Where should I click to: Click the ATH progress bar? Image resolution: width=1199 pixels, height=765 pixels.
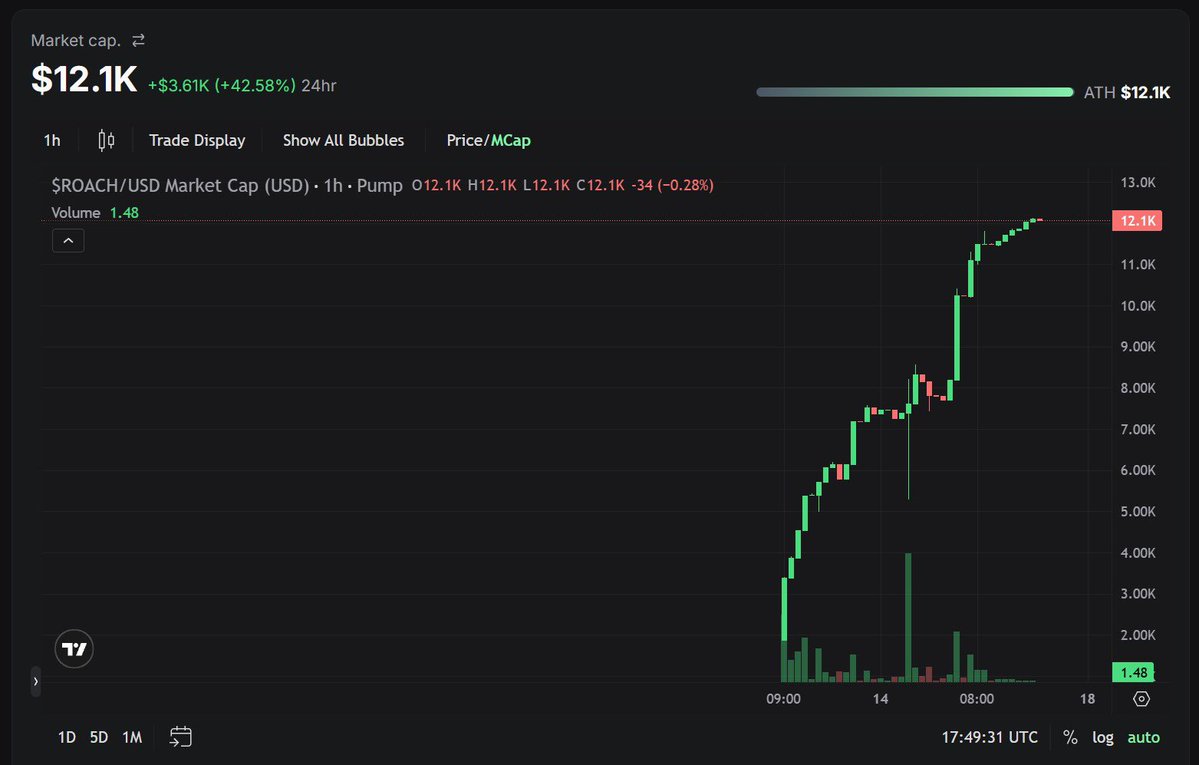click(x=915, y=92)
